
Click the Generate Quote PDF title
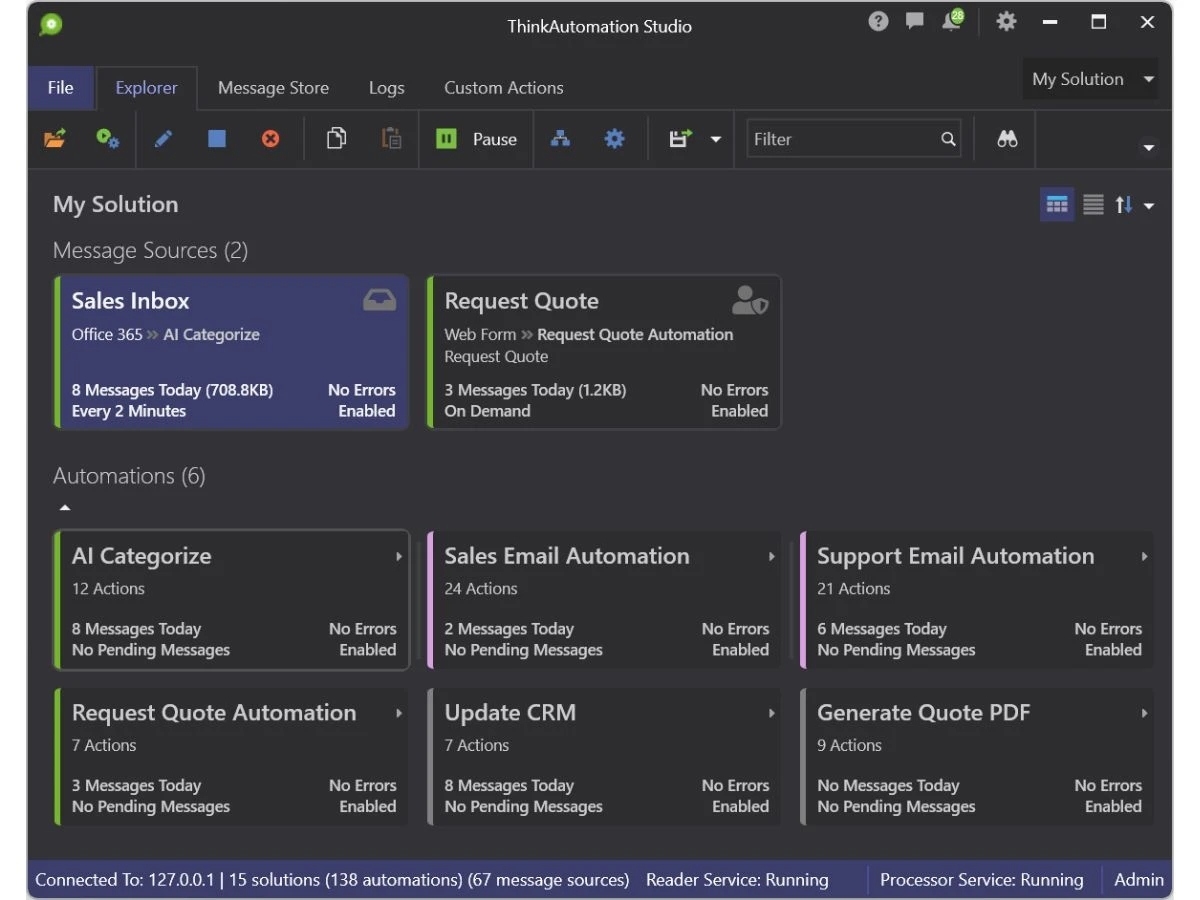[x=923, y=713]
